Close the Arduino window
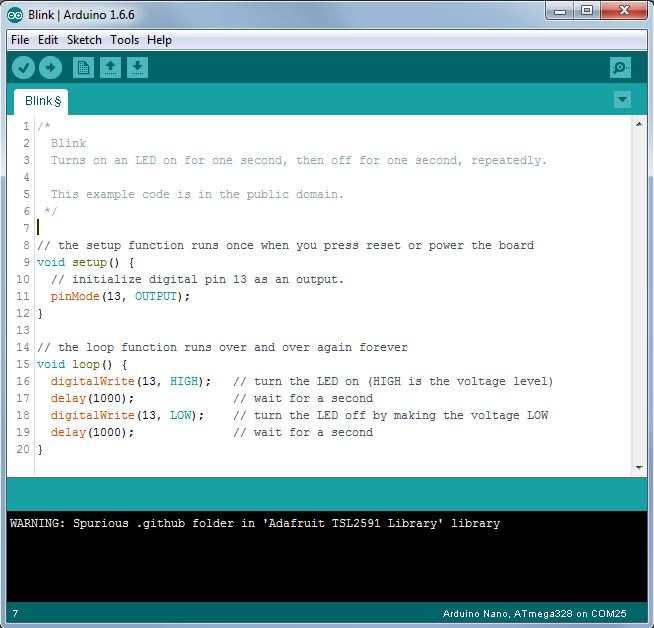This screenshot has height=628, width=654. (624, 11)
